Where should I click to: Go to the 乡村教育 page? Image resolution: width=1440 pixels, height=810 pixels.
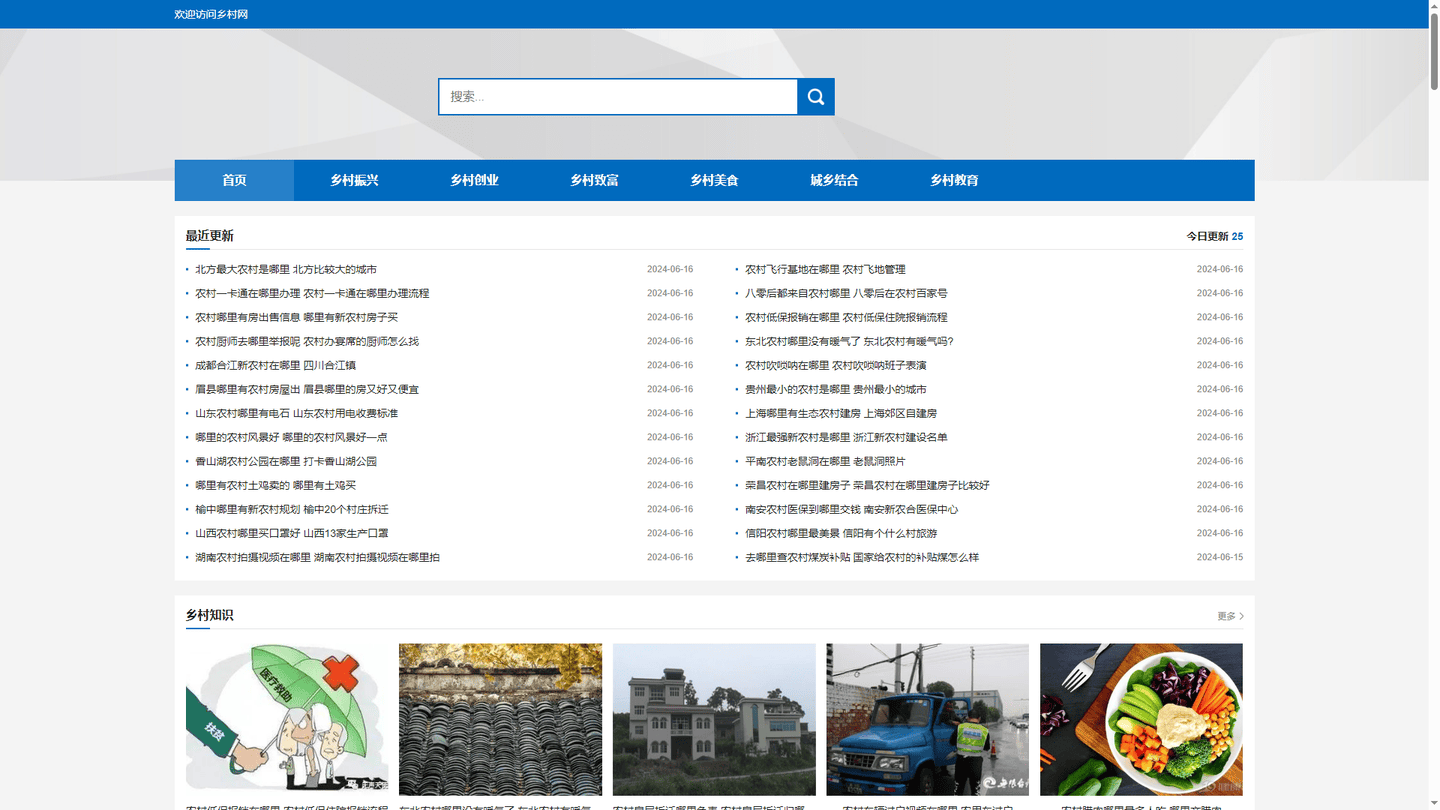(954, 181)
